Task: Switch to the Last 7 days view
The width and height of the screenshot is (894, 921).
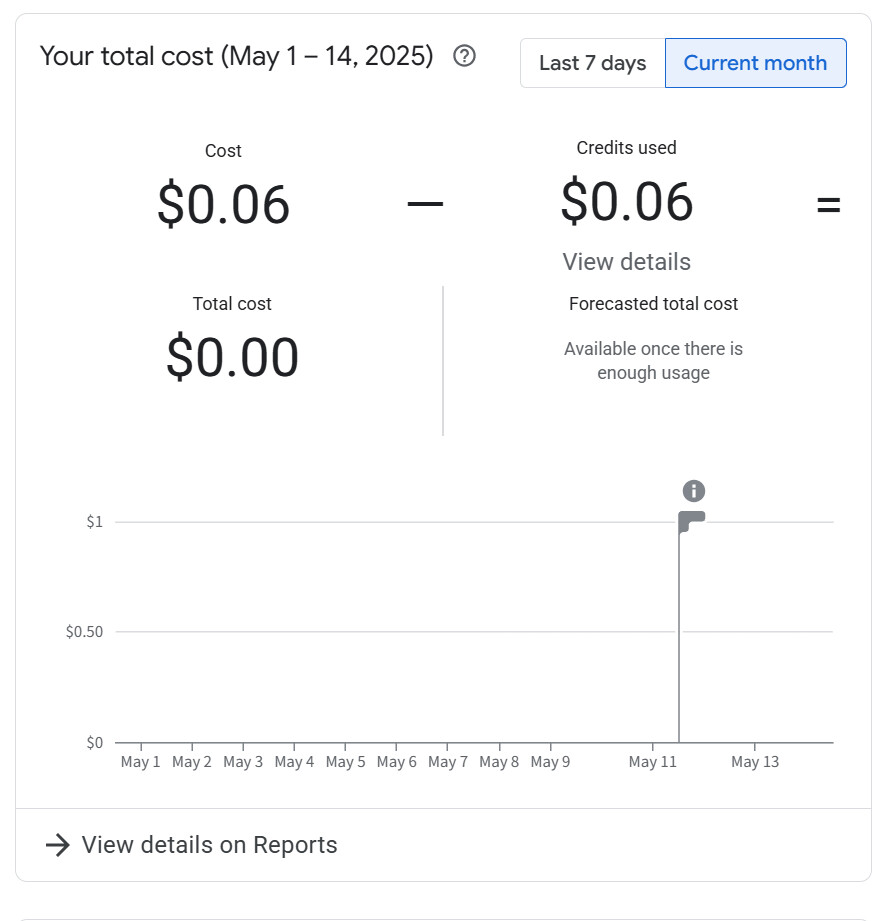Action: click(592, 63)
